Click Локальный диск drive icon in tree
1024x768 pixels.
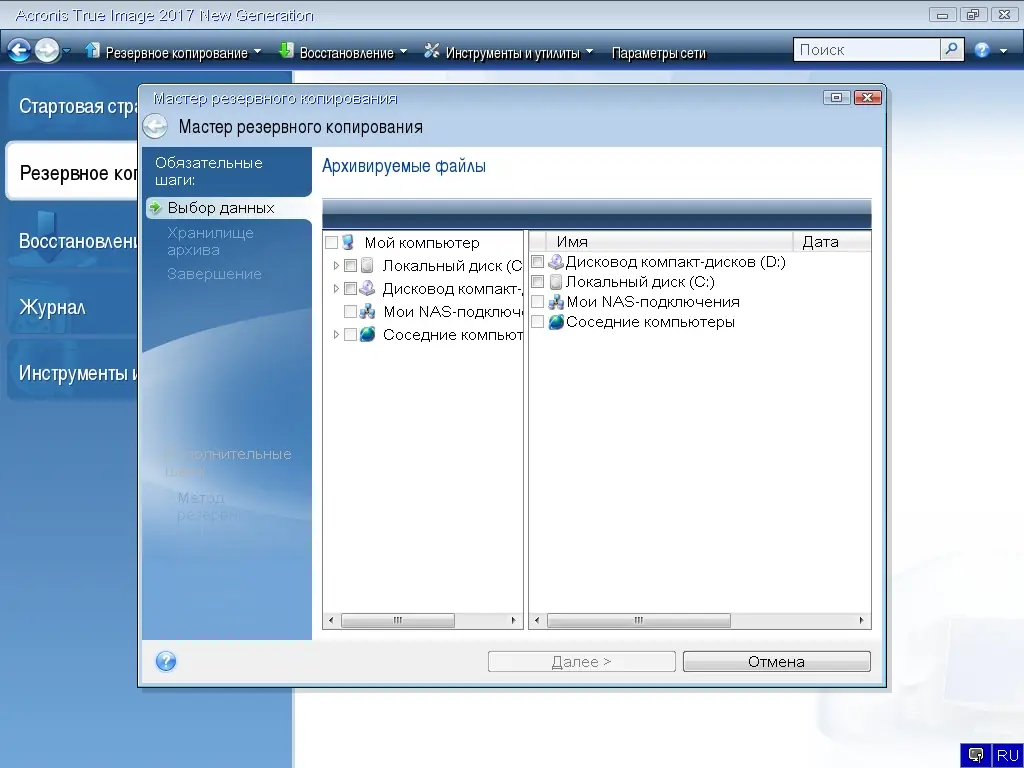(368, 265)
